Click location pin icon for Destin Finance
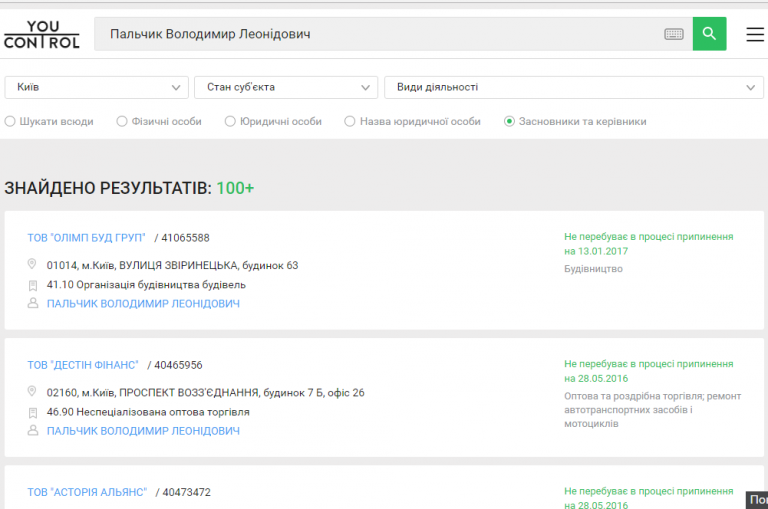 33,393
